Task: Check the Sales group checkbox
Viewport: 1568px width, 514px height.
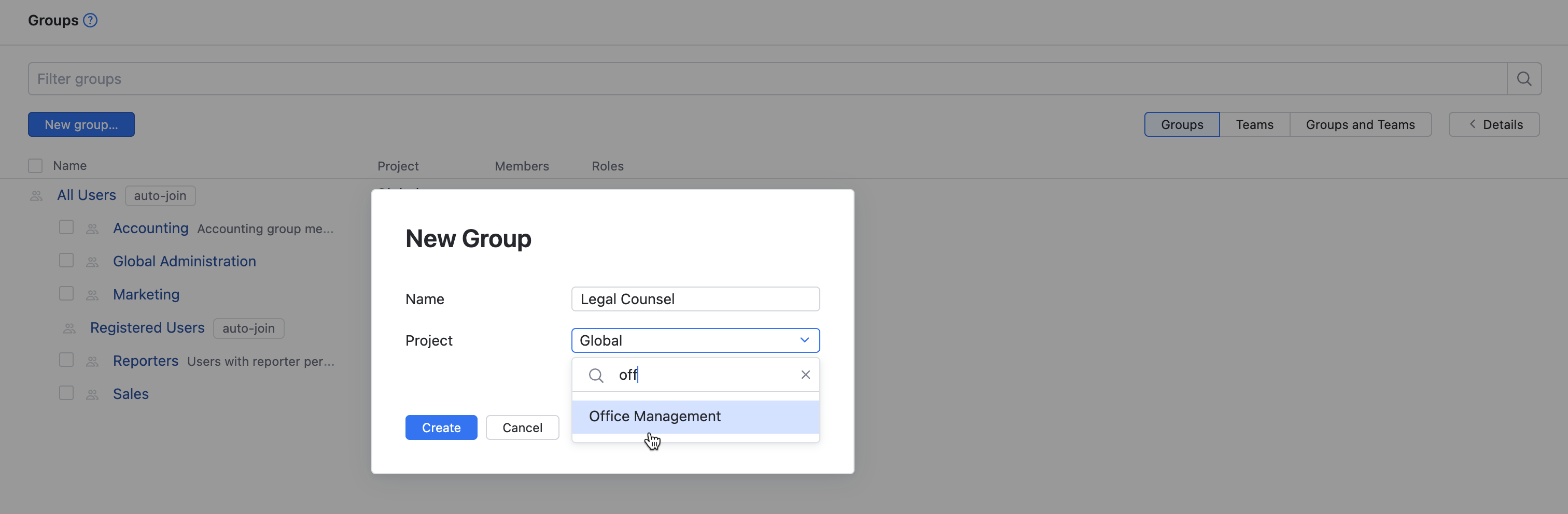Action: 66,393
